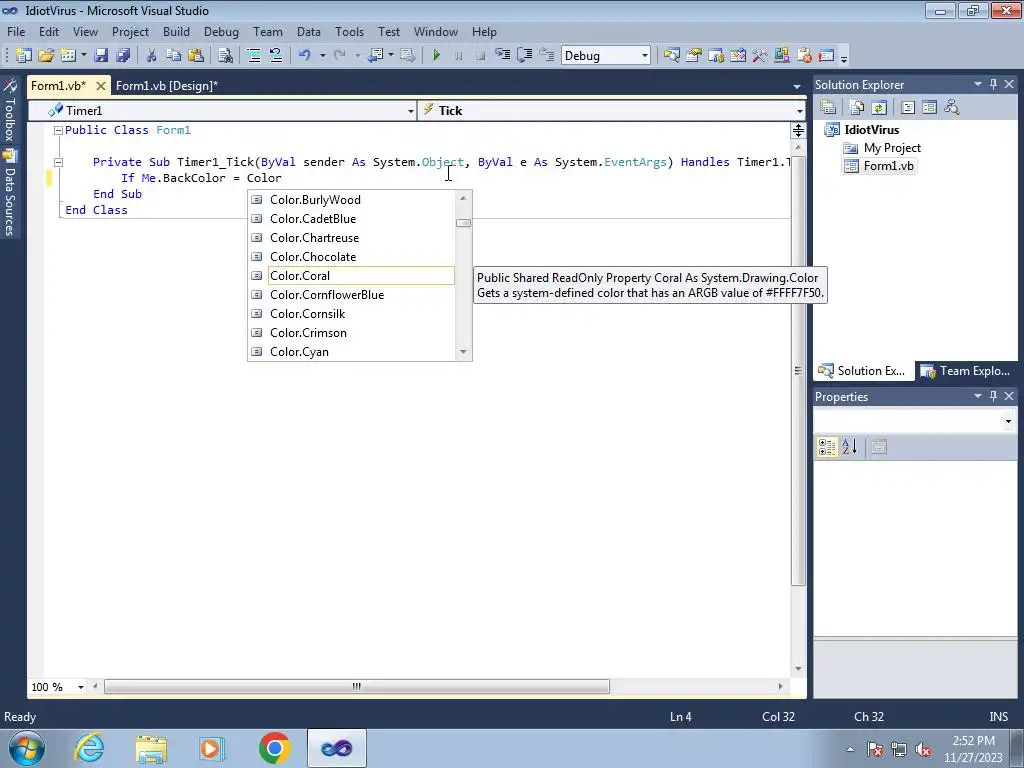1024x768 pixels.
Task: Open Toolbox via wrench-hammer toolbar icon
Action: pyautogui.click(x=760, y=56)
